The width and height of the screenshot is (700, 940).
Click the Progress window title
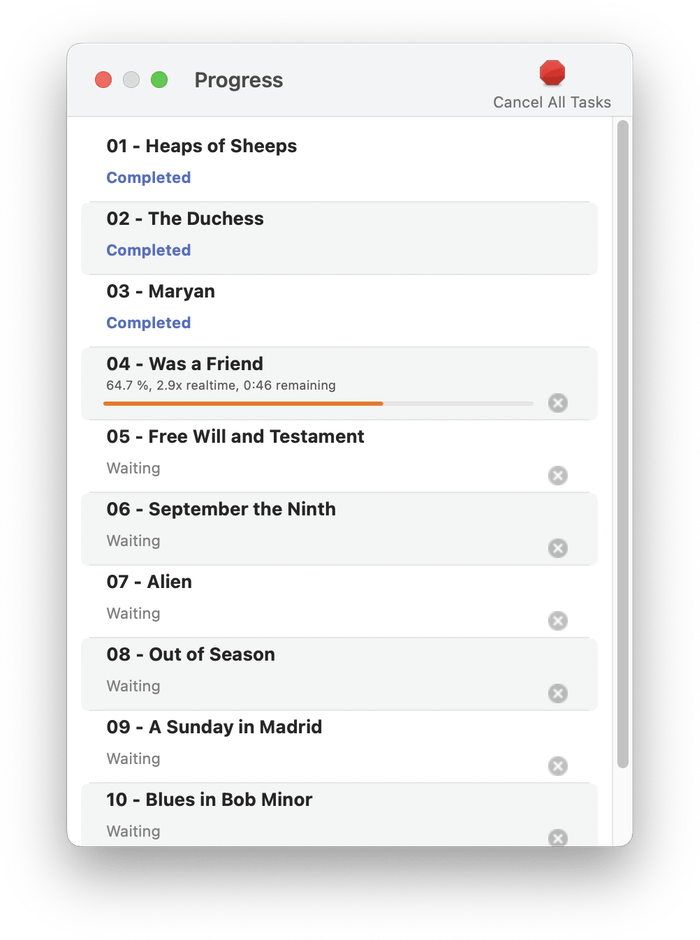pyautogui.click(x=239, y=80)
